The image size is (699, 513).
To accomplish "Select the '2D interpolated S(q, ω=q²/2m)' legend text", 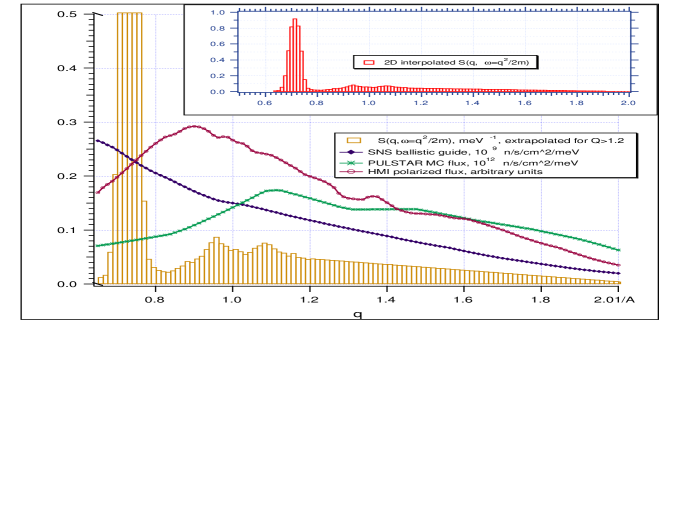I will tap(456, 62).
